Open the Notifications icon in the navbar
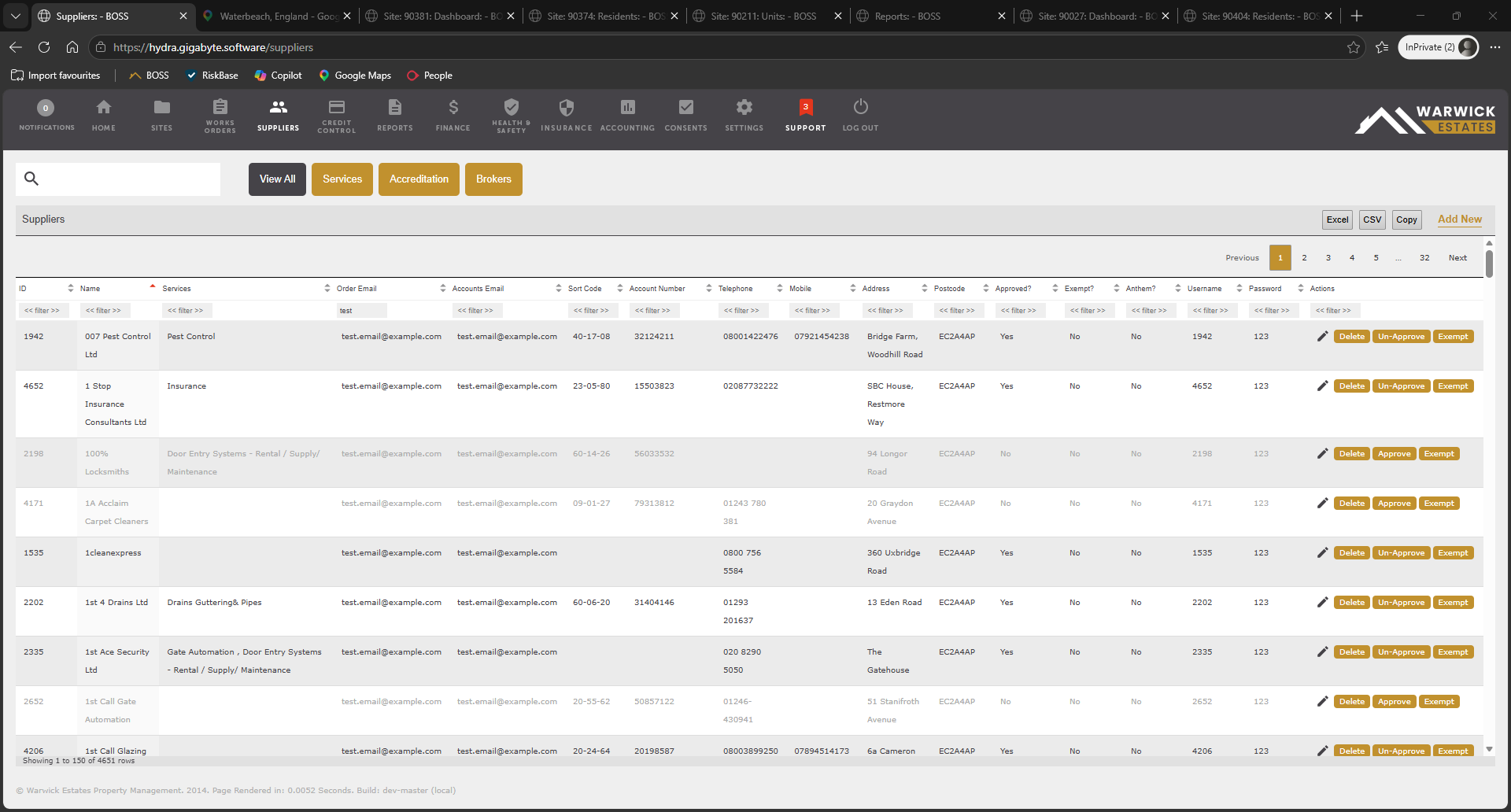Viewport: 1511px width, 812px height. click(46, 108)
